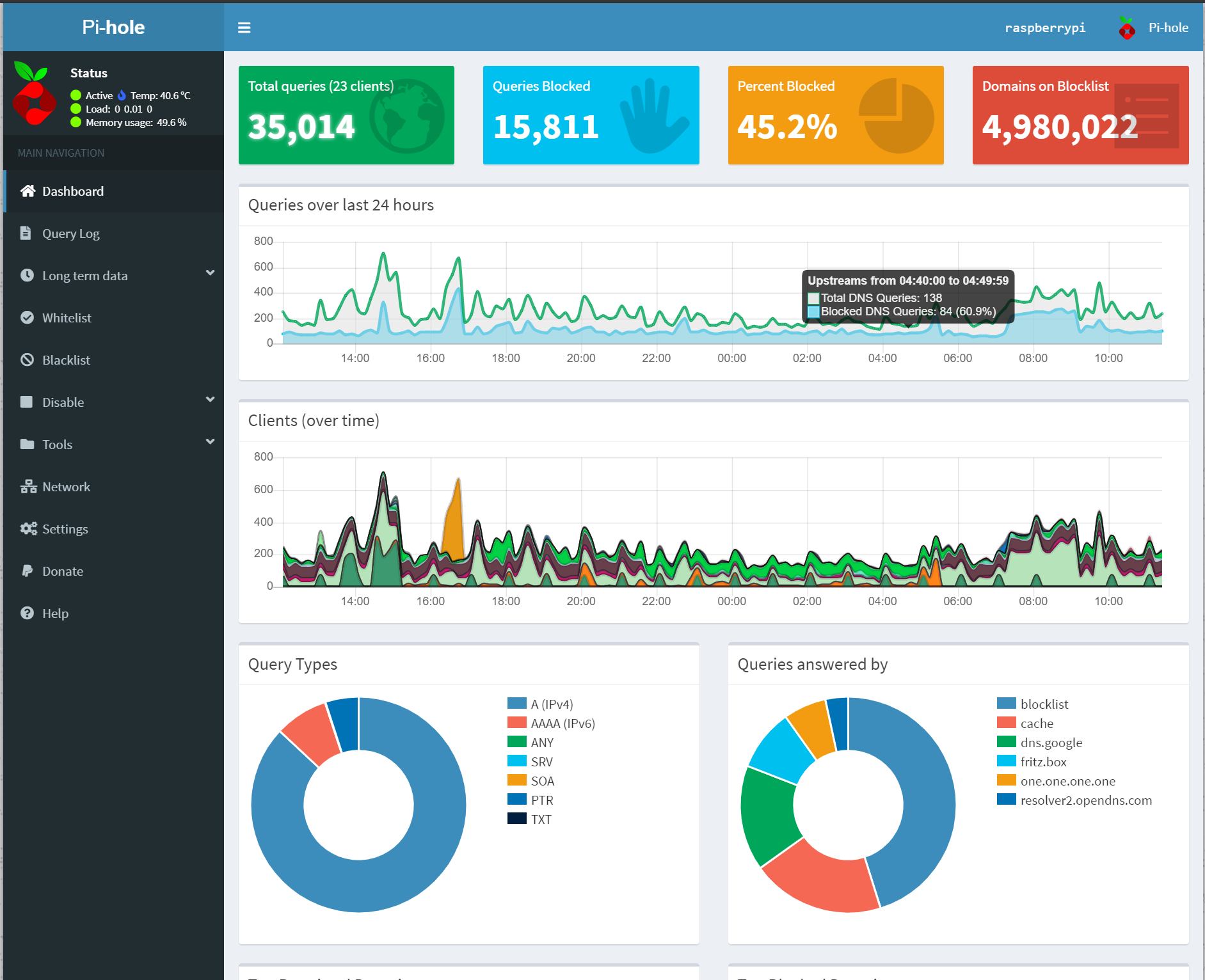This screenshot has width=1205, height=980.
Task: Click the Queries over last 24 hours title
Action: click(x=340, y=205)
